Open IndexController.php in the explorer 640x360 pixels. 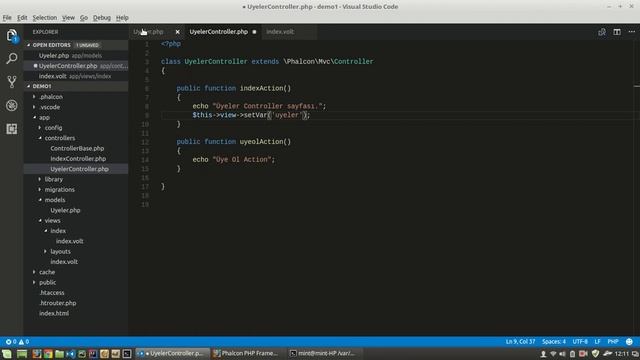[78, 159]
